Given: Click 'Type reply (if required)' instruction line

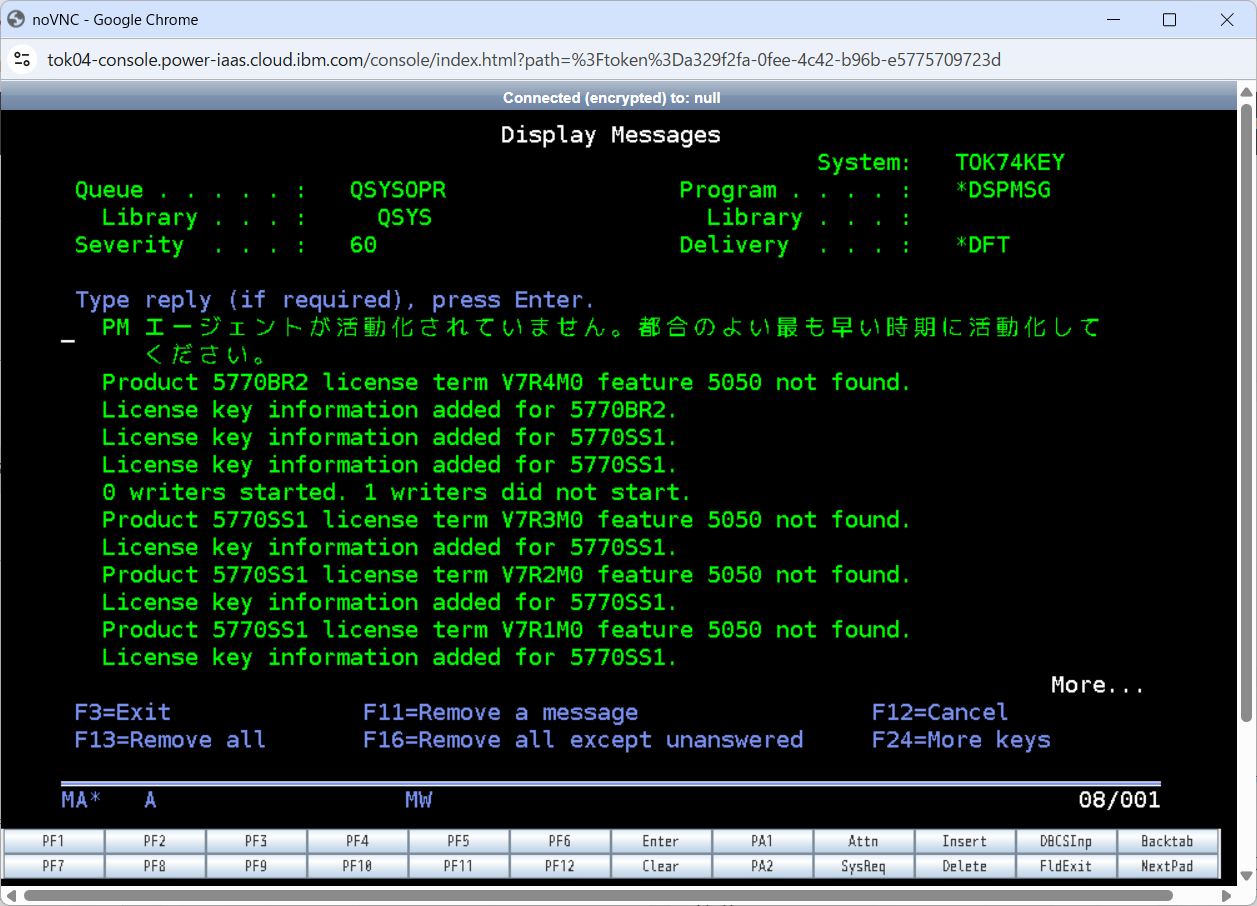Looking at the screenshot, I should [x=335, y=300].
